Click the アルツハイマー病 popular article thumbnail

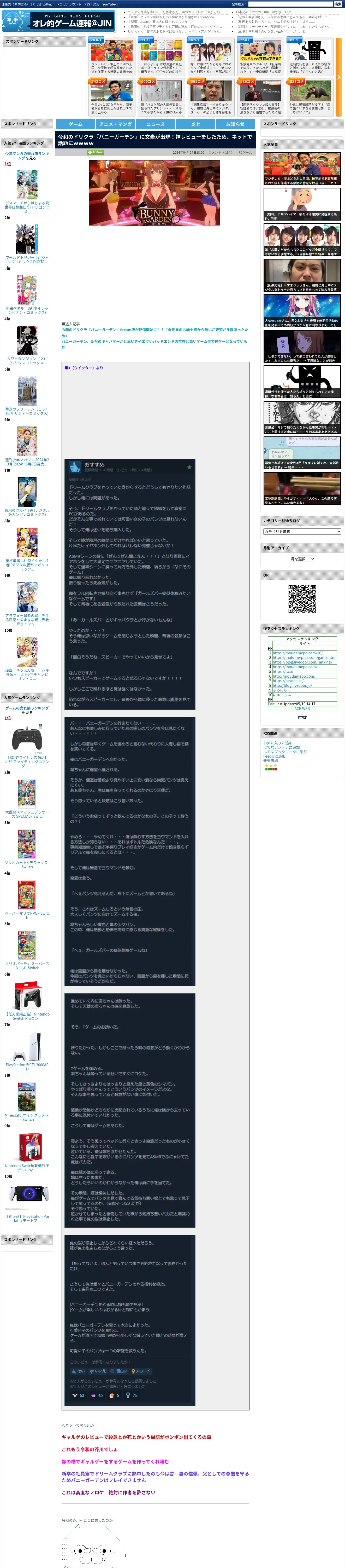(x=302, y=204)
